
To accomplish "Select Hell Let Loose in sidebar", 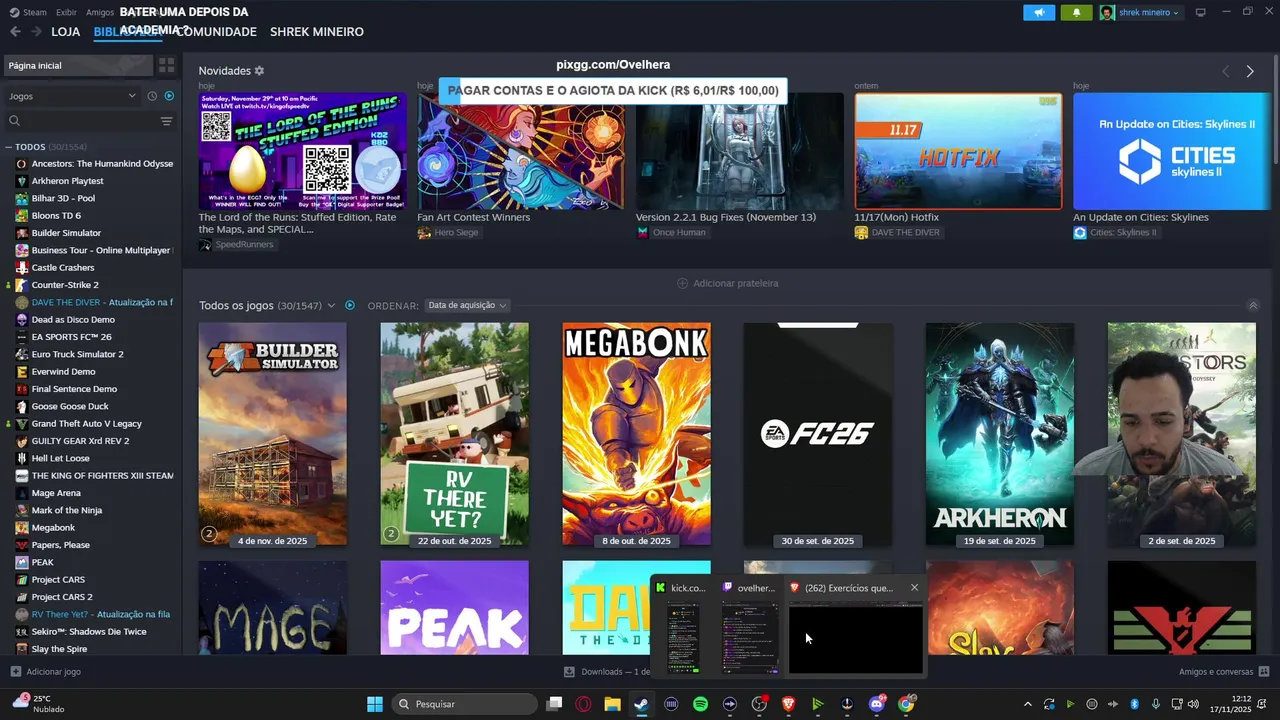I will coord(60,458).
